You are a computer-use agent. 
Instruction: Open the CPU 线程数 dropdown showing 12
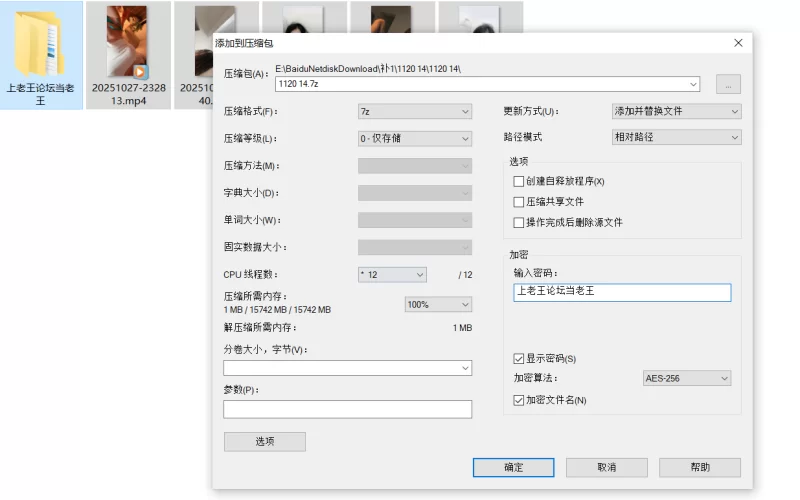pos(392,274)
